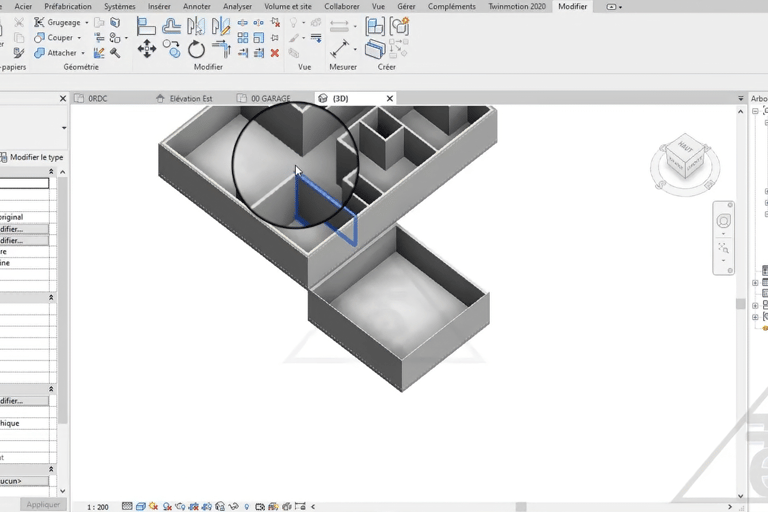Click the Match Type Properties icon

click(19, 52)
